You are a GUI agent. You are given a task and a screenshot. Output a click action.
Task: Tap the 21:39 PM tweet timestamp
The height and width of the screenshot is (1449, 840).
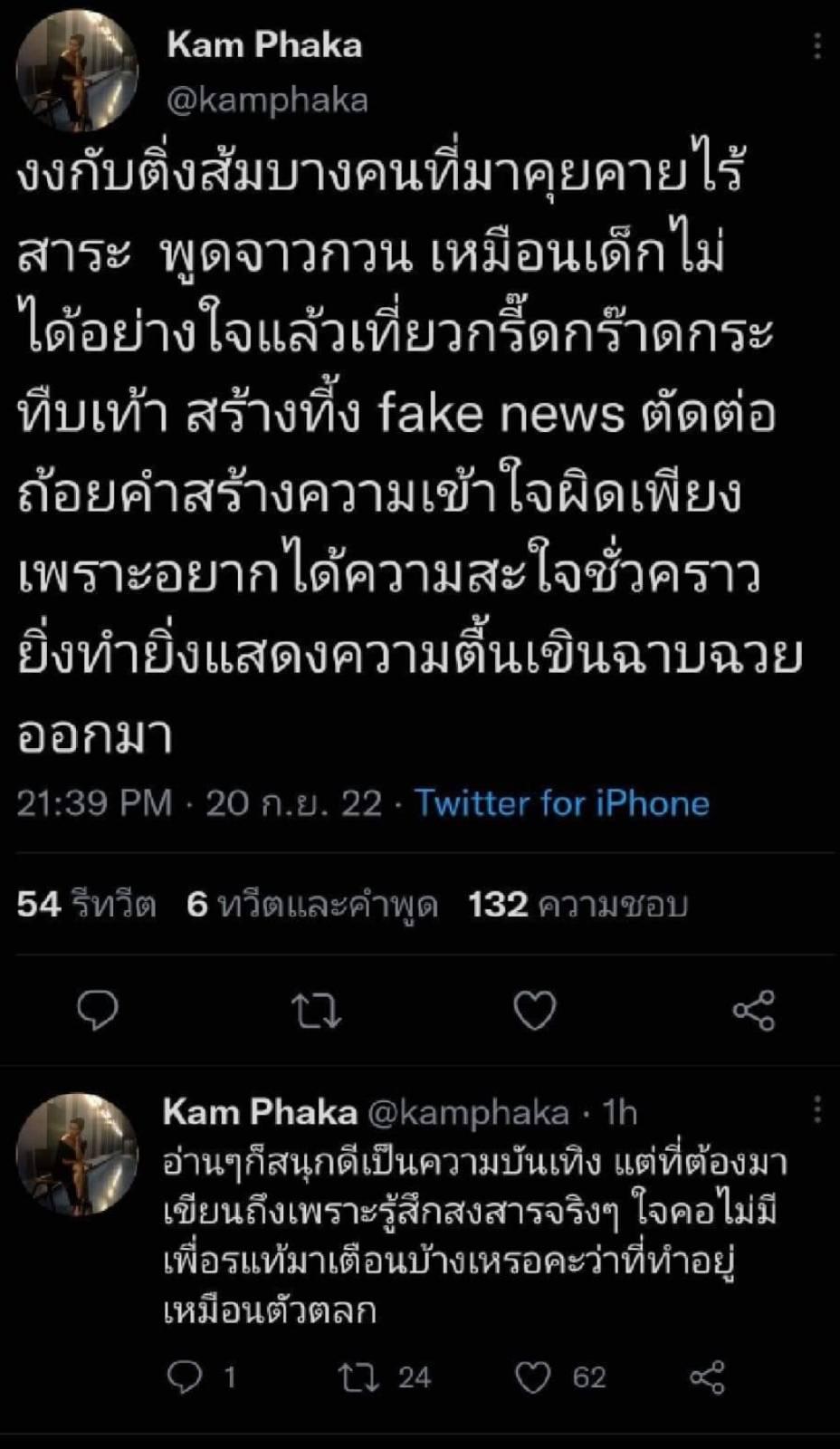tap(94, 803)
